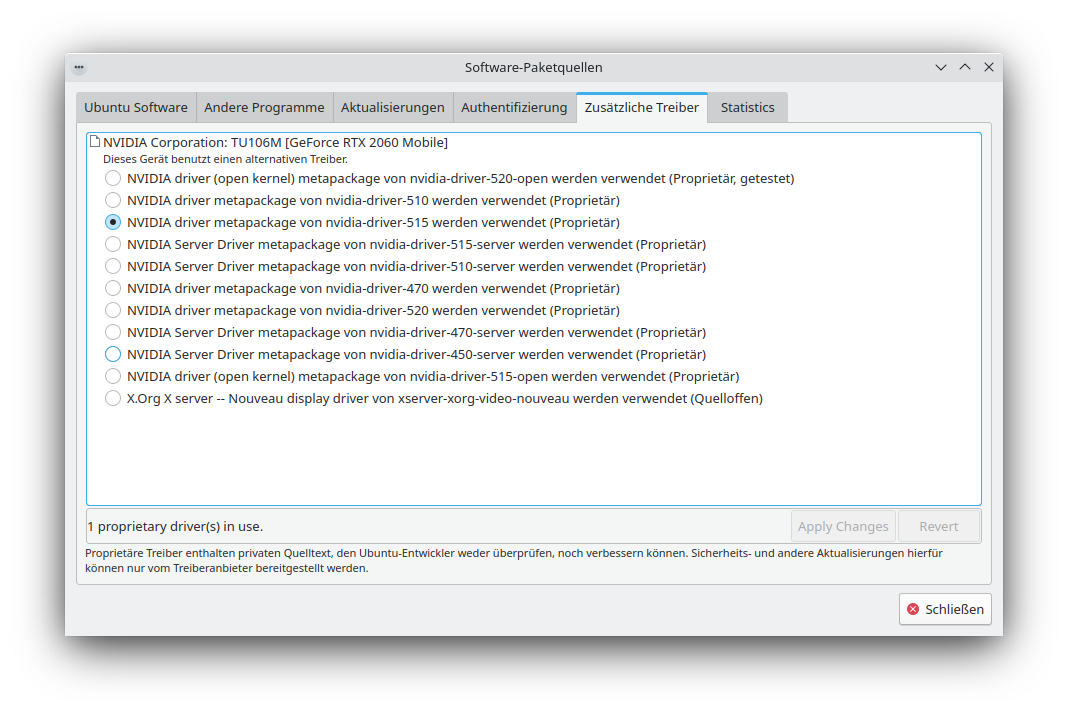The image size is (1068, 713).
Task: Open the Ubuntu Software tab
Action: (136, 108)
